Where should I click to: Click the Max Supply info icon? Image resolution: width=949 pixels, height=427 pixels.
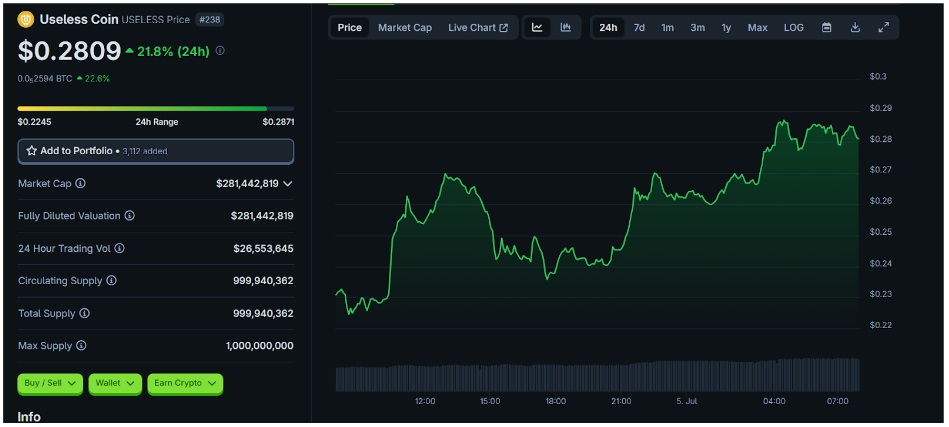(x=81, y=346)
